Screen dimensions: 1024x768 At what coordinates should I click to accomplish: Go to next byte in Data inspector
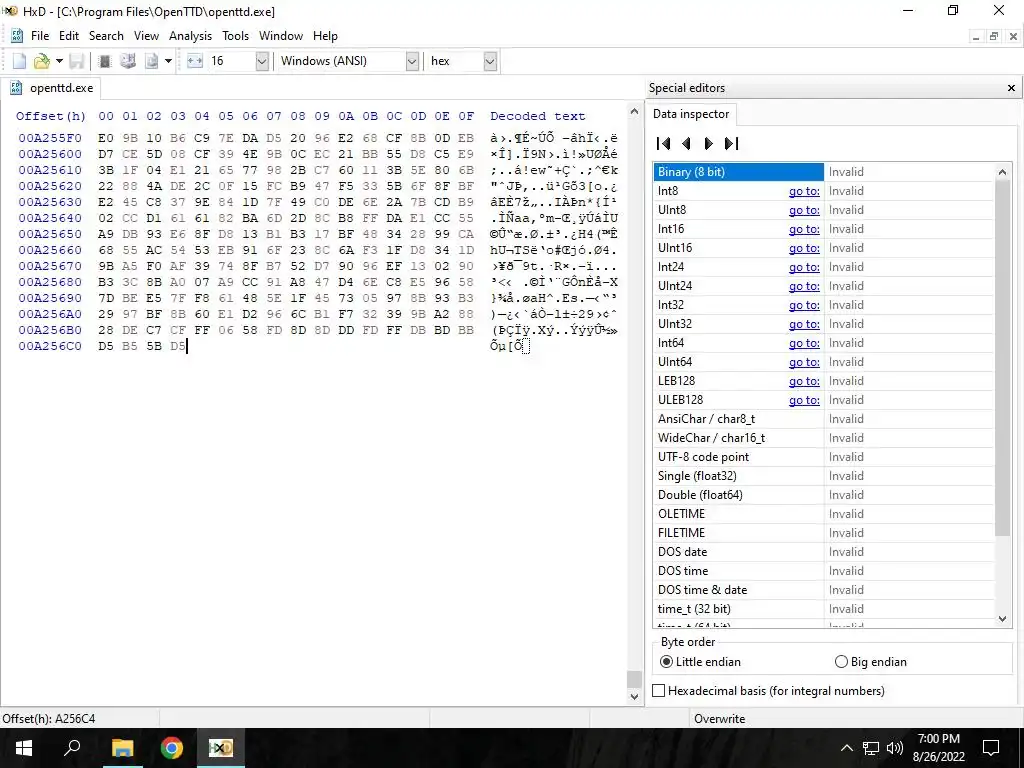coord(709,144)
